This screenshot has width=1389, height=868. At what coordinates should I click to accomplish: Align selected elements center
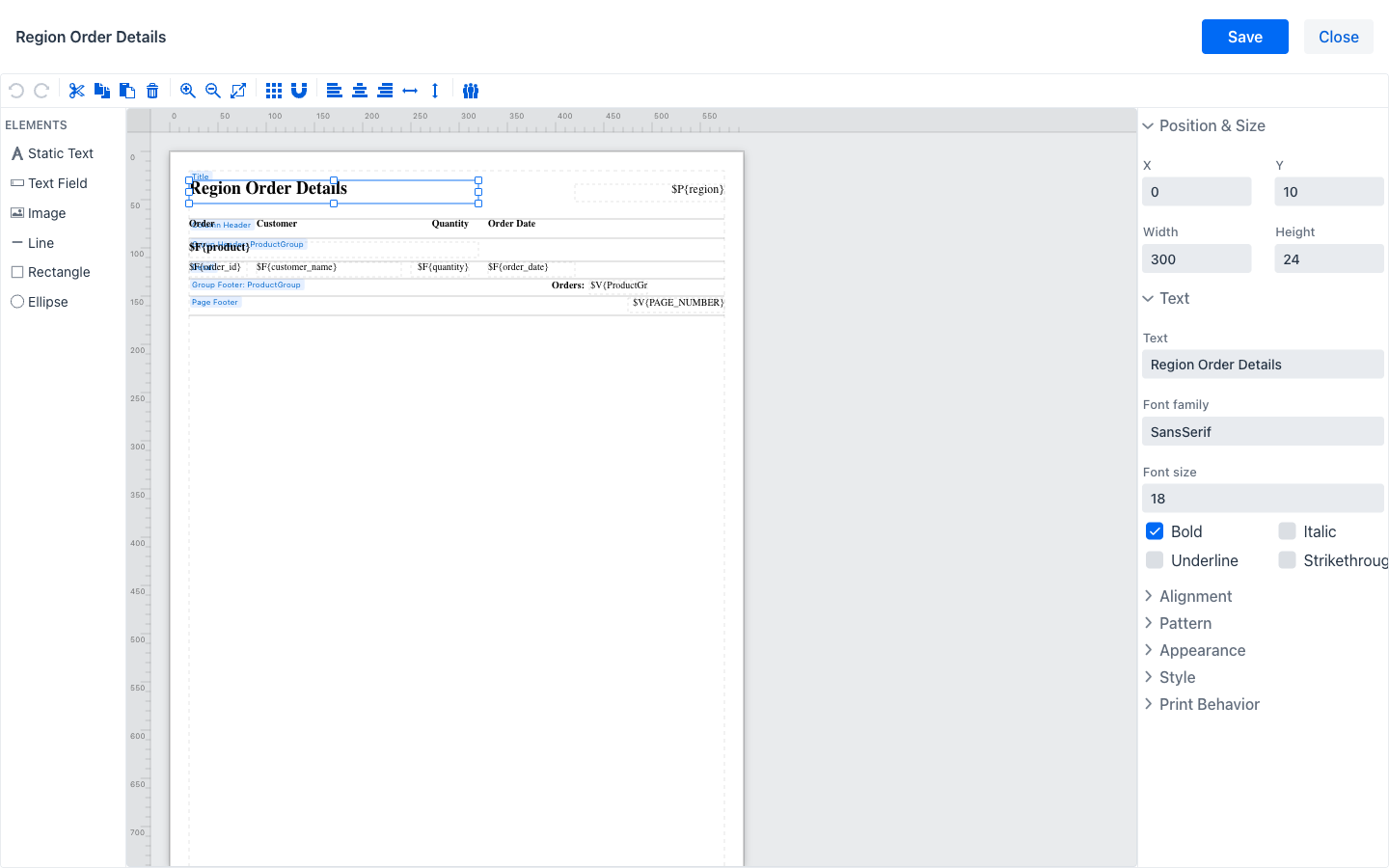click(360, 91)
